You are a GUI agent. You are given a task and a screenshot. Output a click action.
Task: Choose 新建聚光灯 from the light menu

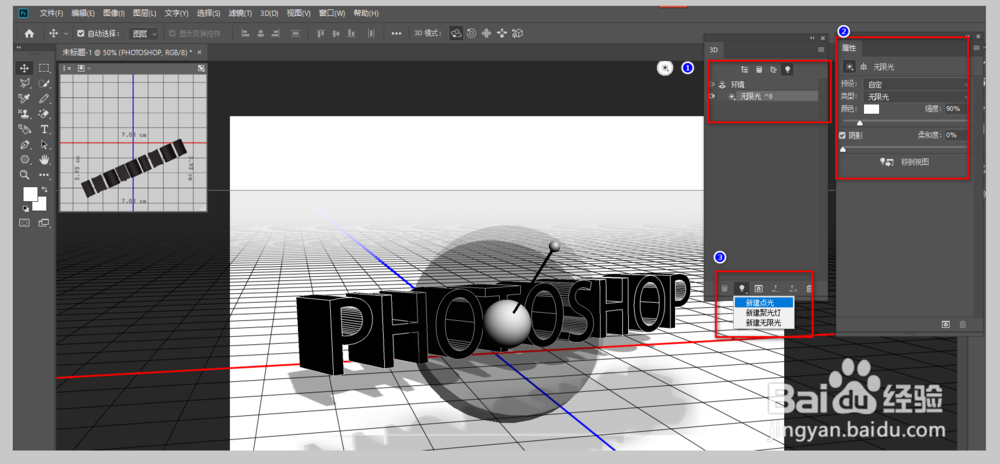[x=763, y=313]
